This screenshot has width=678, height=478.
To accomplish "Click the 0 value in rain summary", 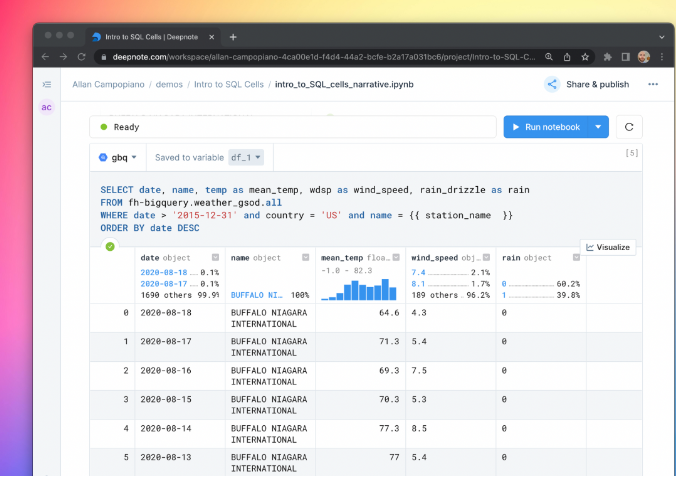I will tap(504, 284).
